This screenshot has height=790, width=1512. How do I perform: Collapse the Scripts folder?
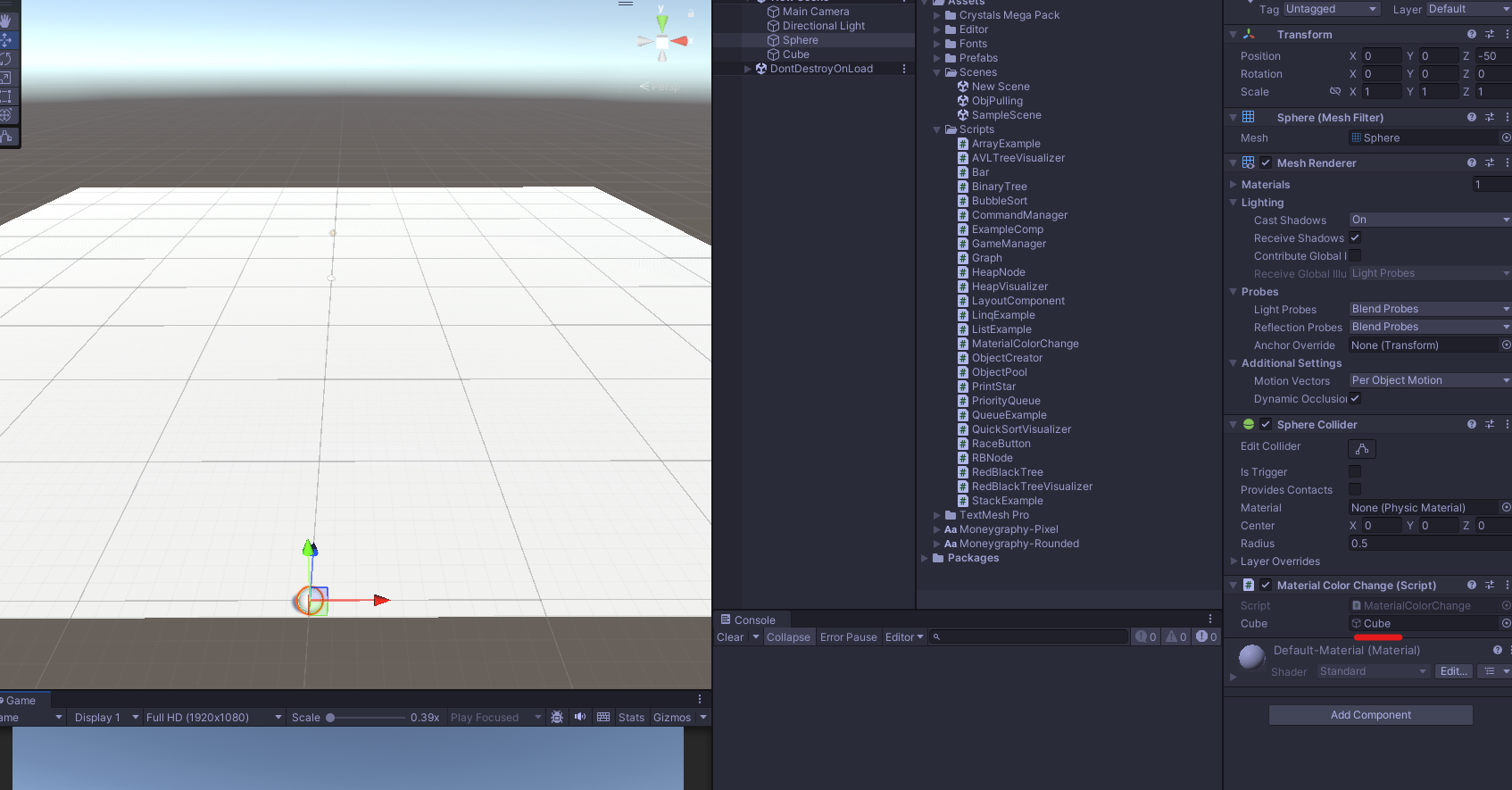pos(937,129)
